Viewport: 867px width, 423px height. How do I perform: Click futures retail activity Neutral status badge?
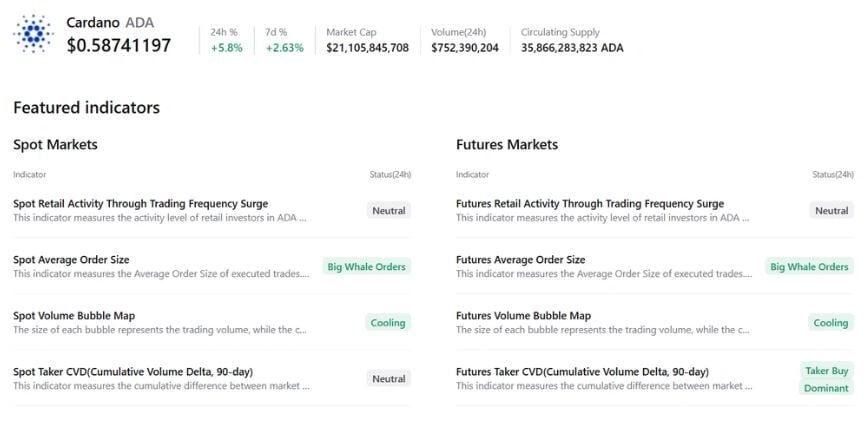click(831, 211)
